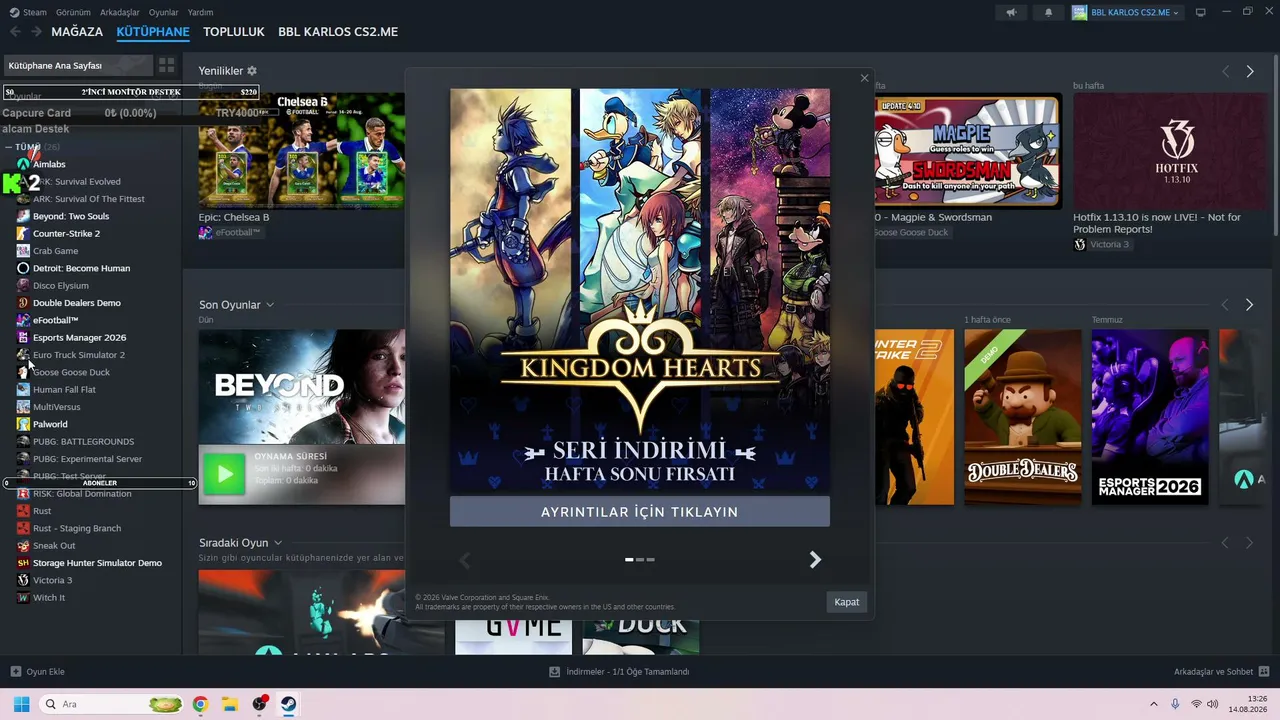Open Kütüphane Ana Sayfası
This screenshot has height=720, width=1280.
click(x=78, y=65)
